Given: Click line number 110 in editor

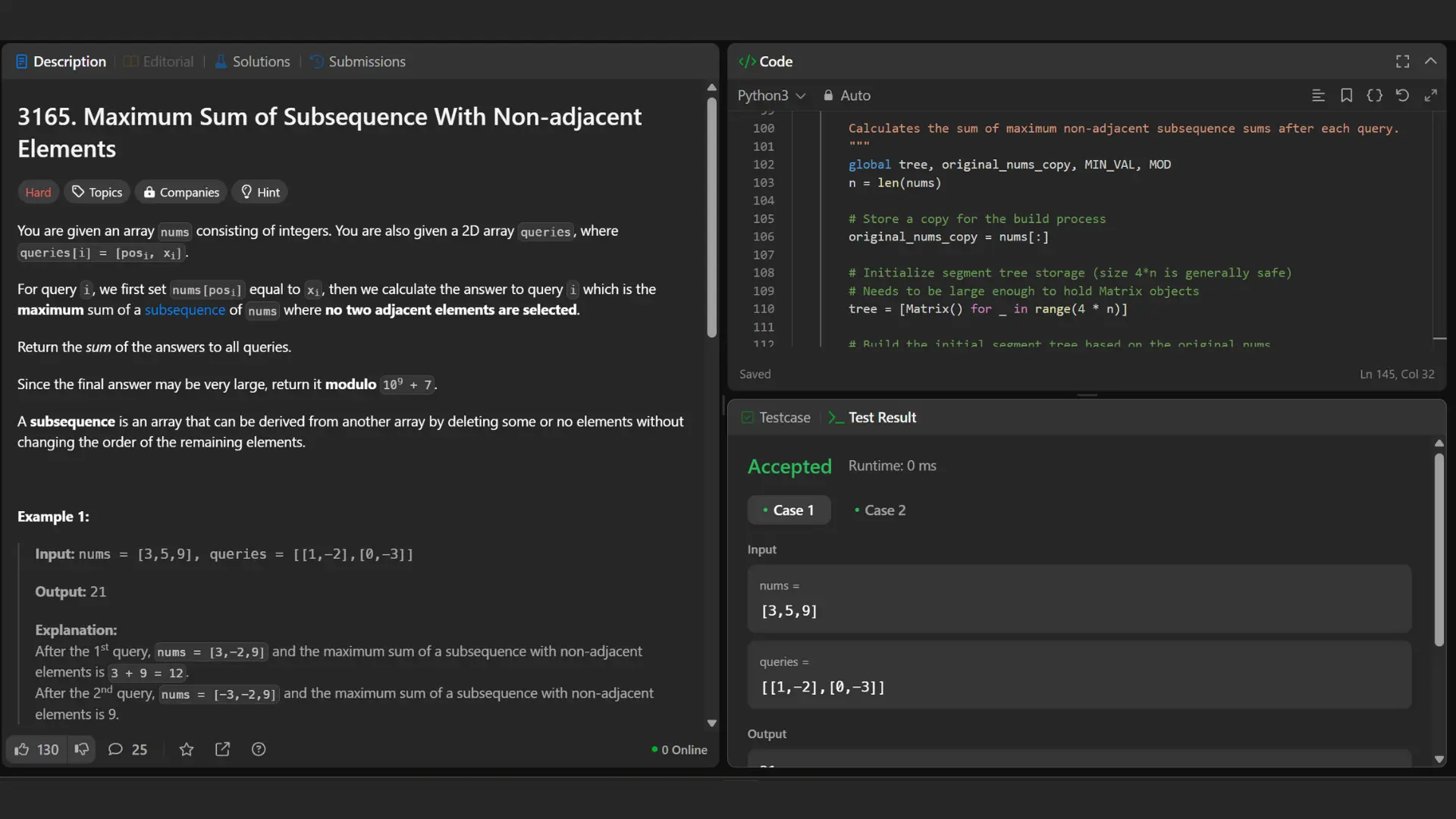Looking at the screenshot, I should (763, 309).
